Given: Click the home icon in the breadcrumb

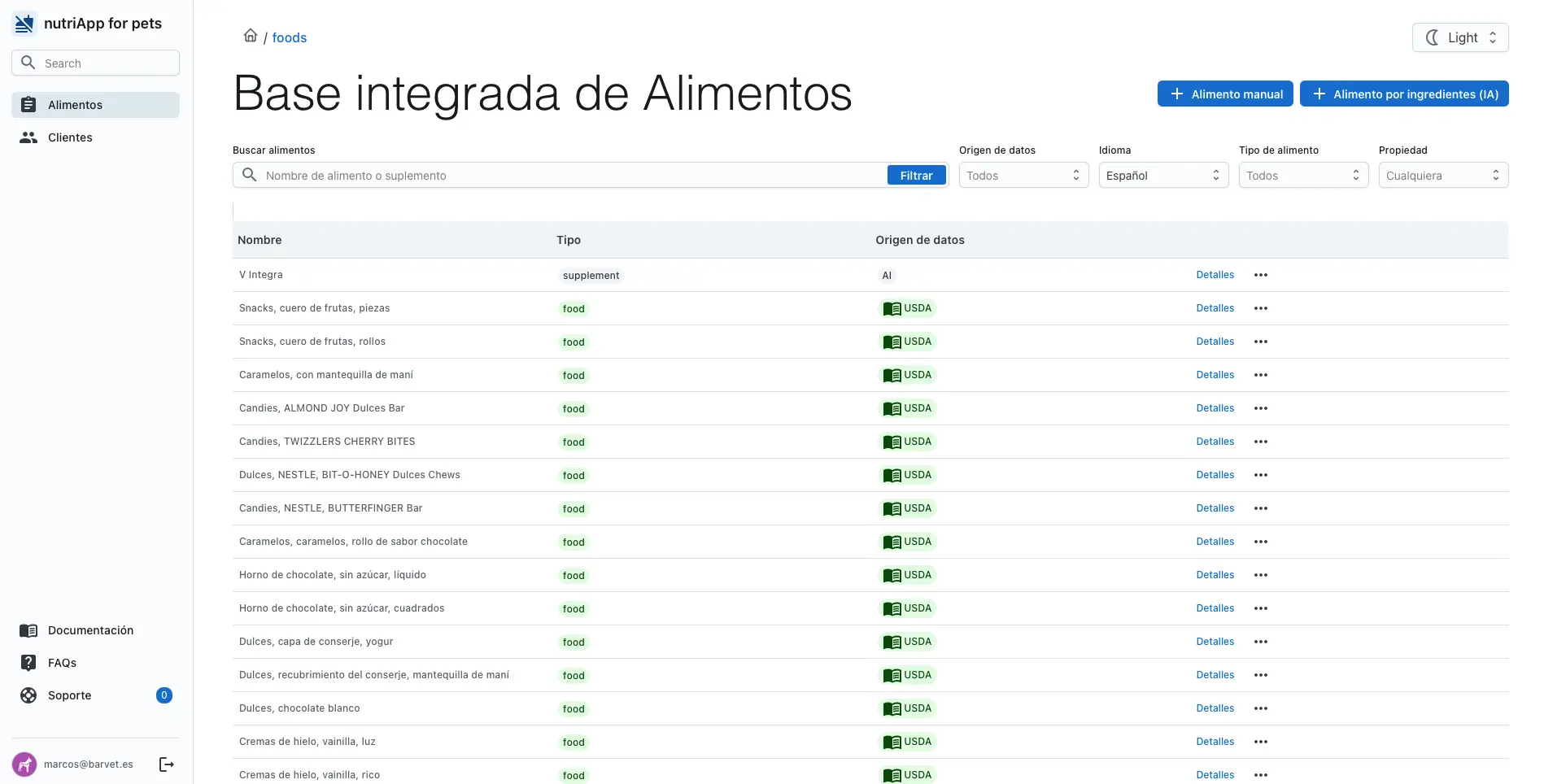Looking at the screenshot, I should pos(251,36).
